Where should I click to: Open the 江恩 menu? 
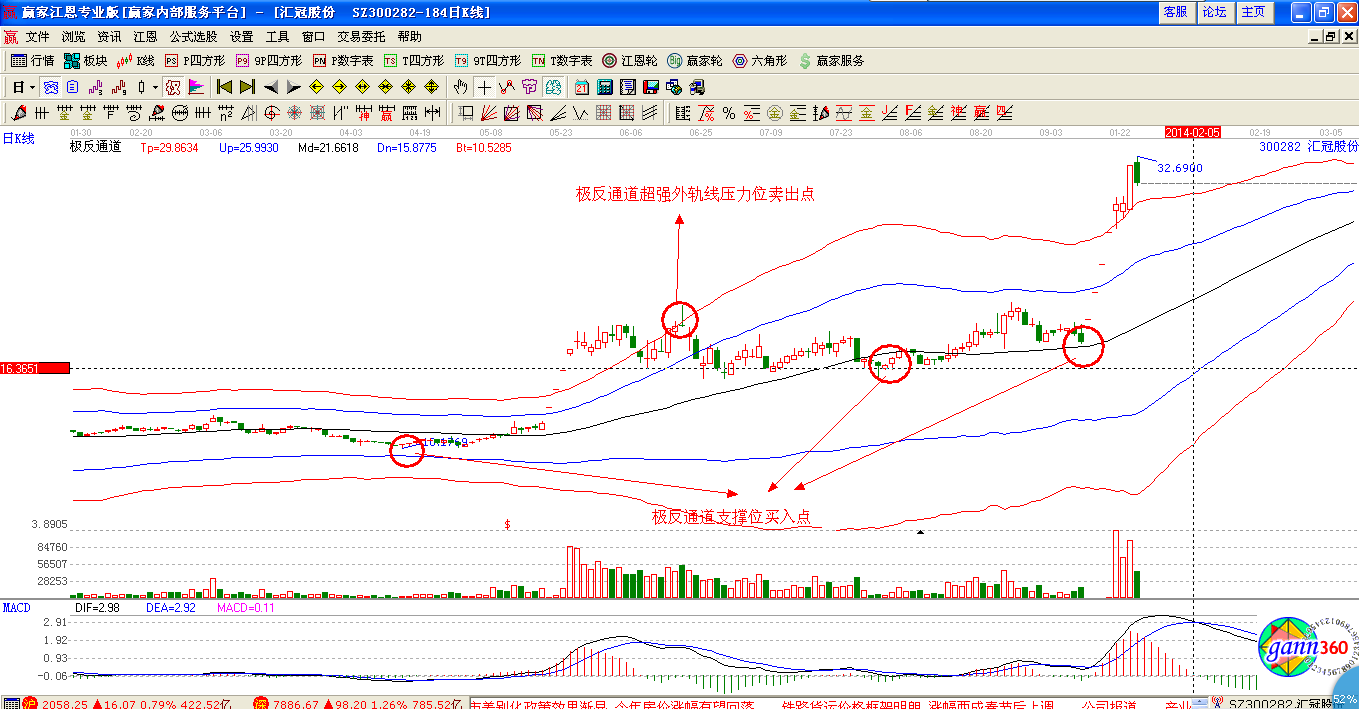pyautogui.click(x=145, y=36)
